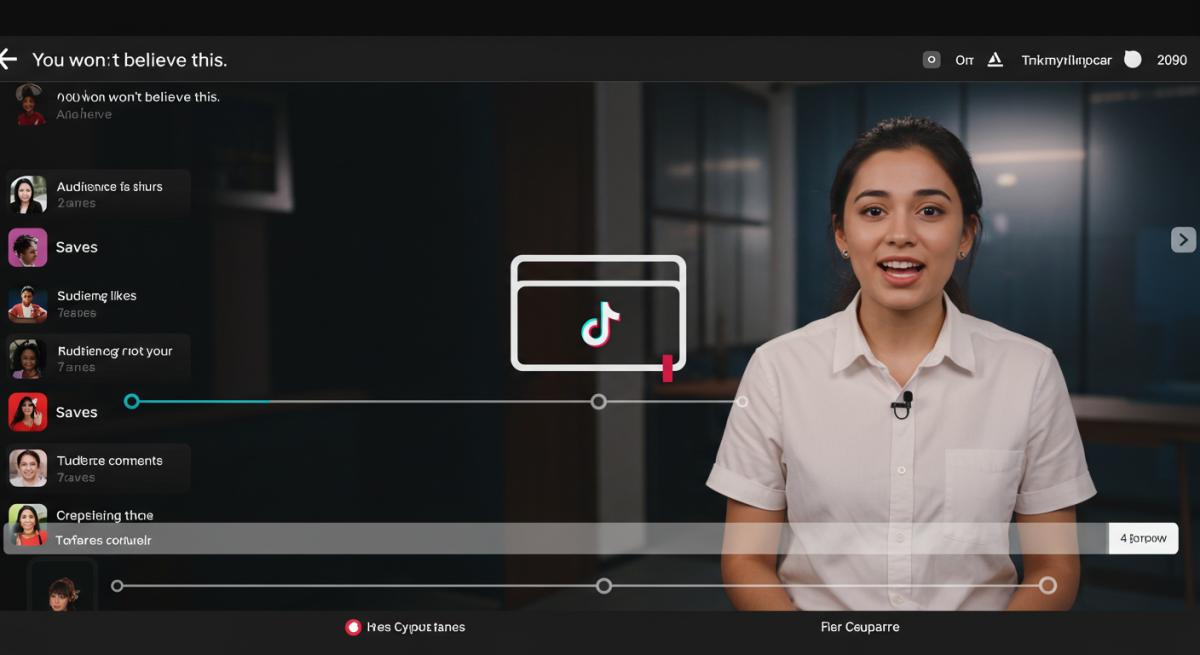Screen dimensions: 1200x655
Task: Click the pink avatar beside first 'Saves'
Action: pyautogui.click(x=28, y=248)
